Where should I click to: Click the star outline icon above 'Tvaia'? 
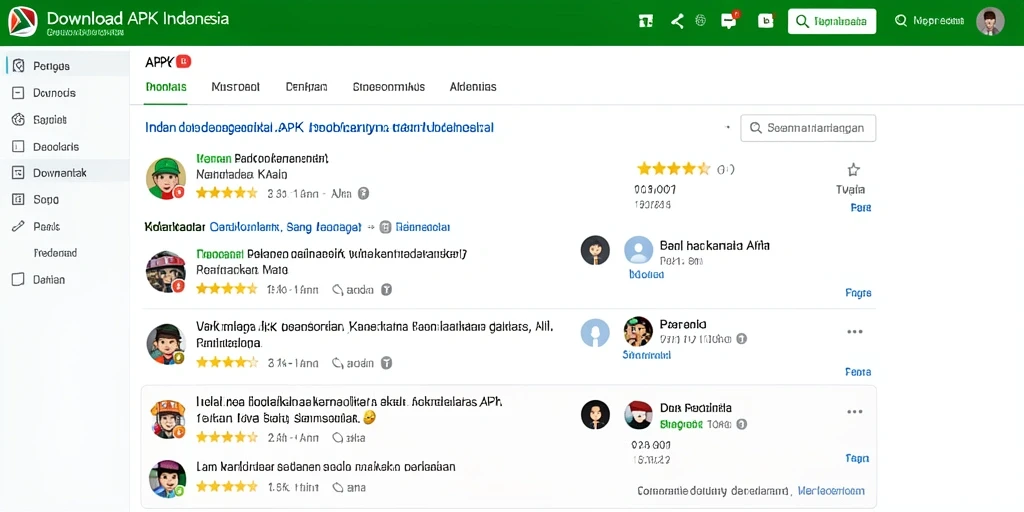point(853,170)
